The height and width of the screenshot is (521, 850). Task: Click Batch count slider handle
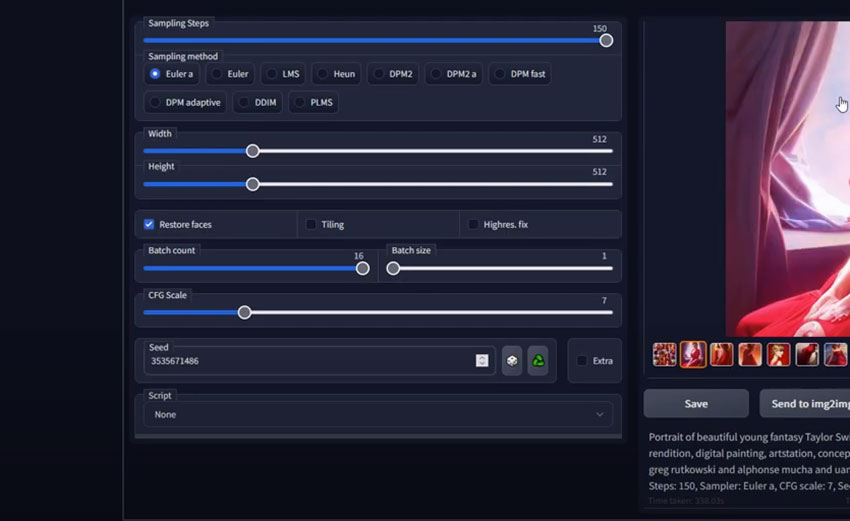click(362, 268)
